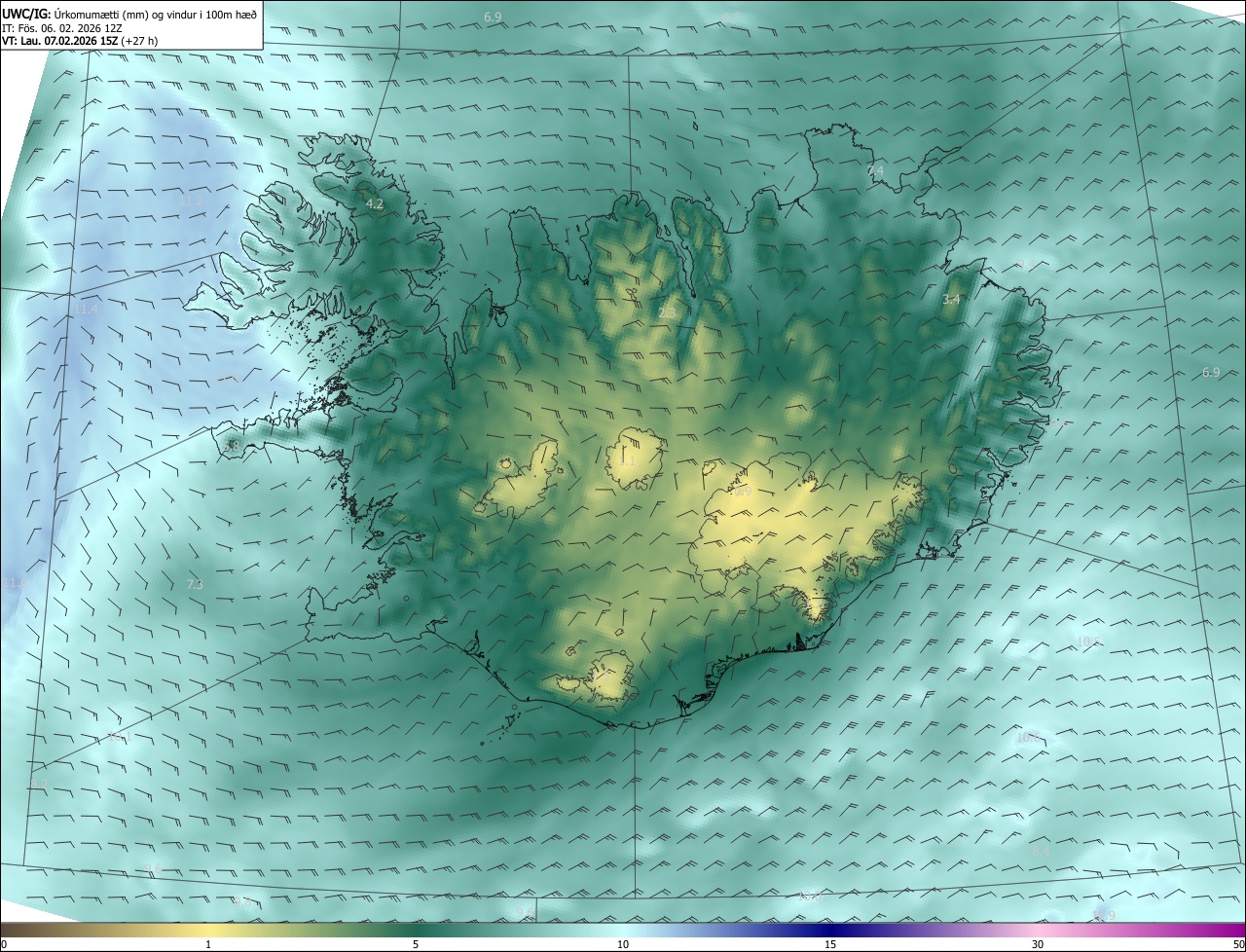Screen dimensions: 1246x952
Task: Click the '30' tick label on colour scale
Action: 1038,944
